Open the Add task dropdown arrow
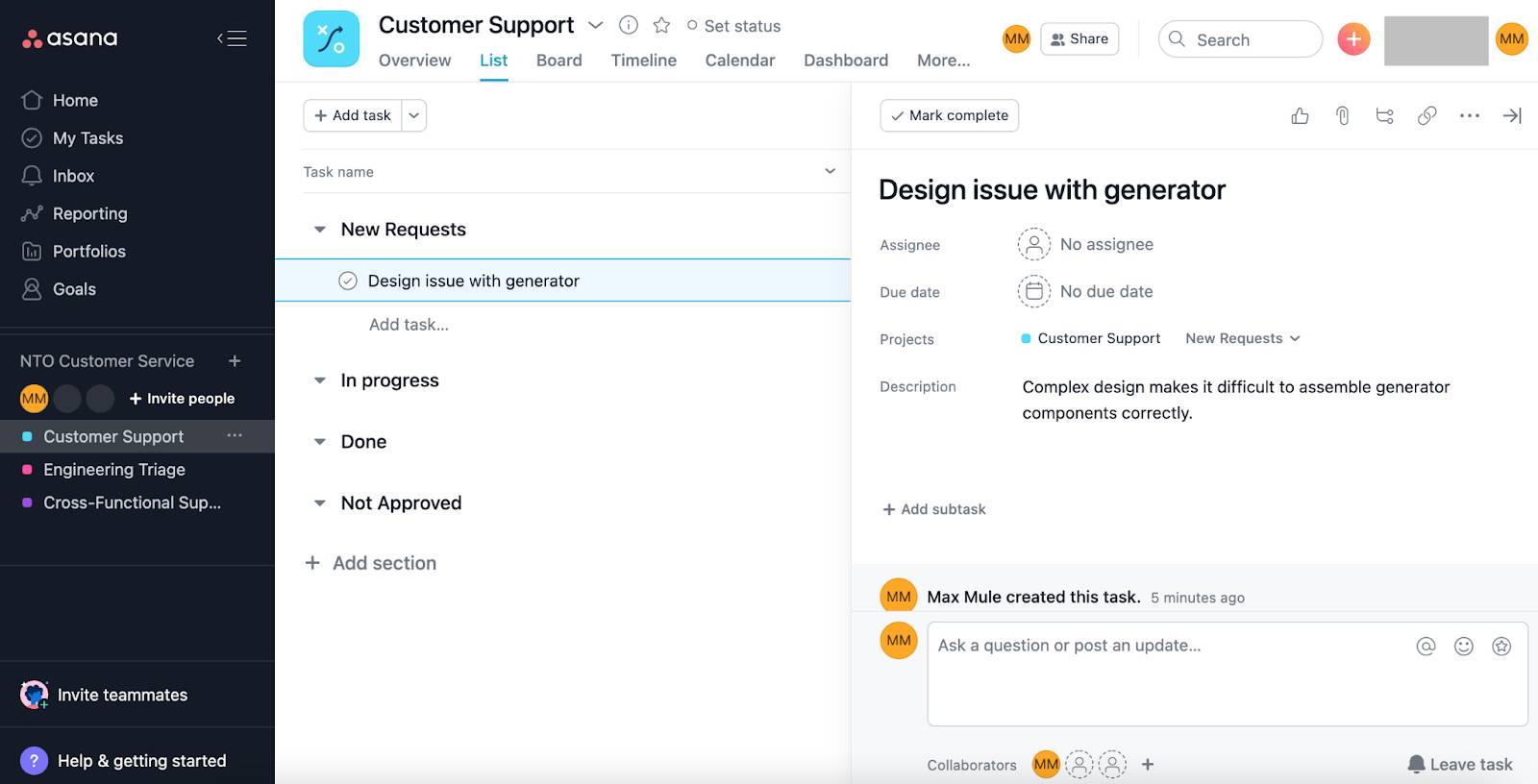The width and height of the screenshot is (1538, 784). pos(414,115)
